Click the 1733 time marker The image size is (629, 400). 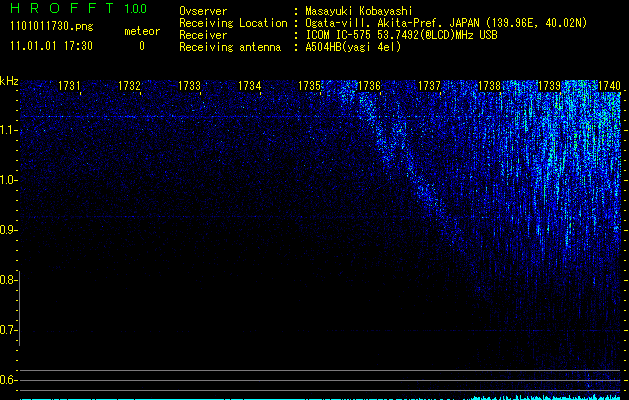(189, 85)
